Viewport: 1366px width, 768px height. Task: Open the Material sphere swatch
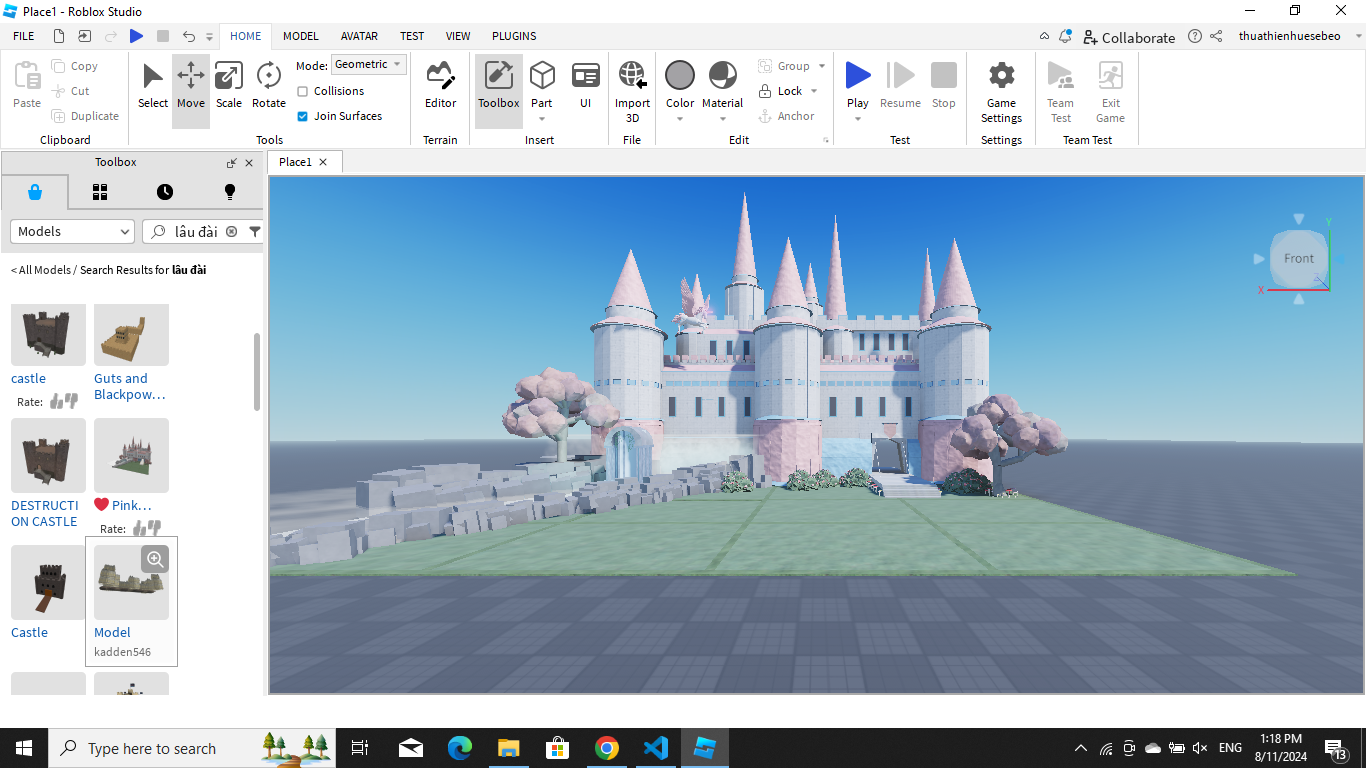[723, 75]
